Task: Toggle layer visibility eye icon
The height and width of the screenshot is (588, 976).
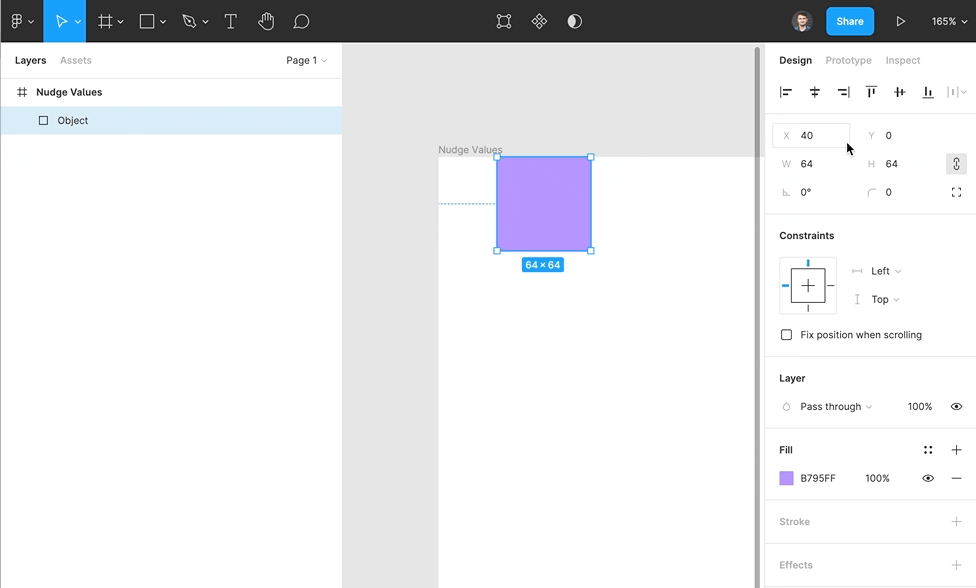Action: point(956,406)
